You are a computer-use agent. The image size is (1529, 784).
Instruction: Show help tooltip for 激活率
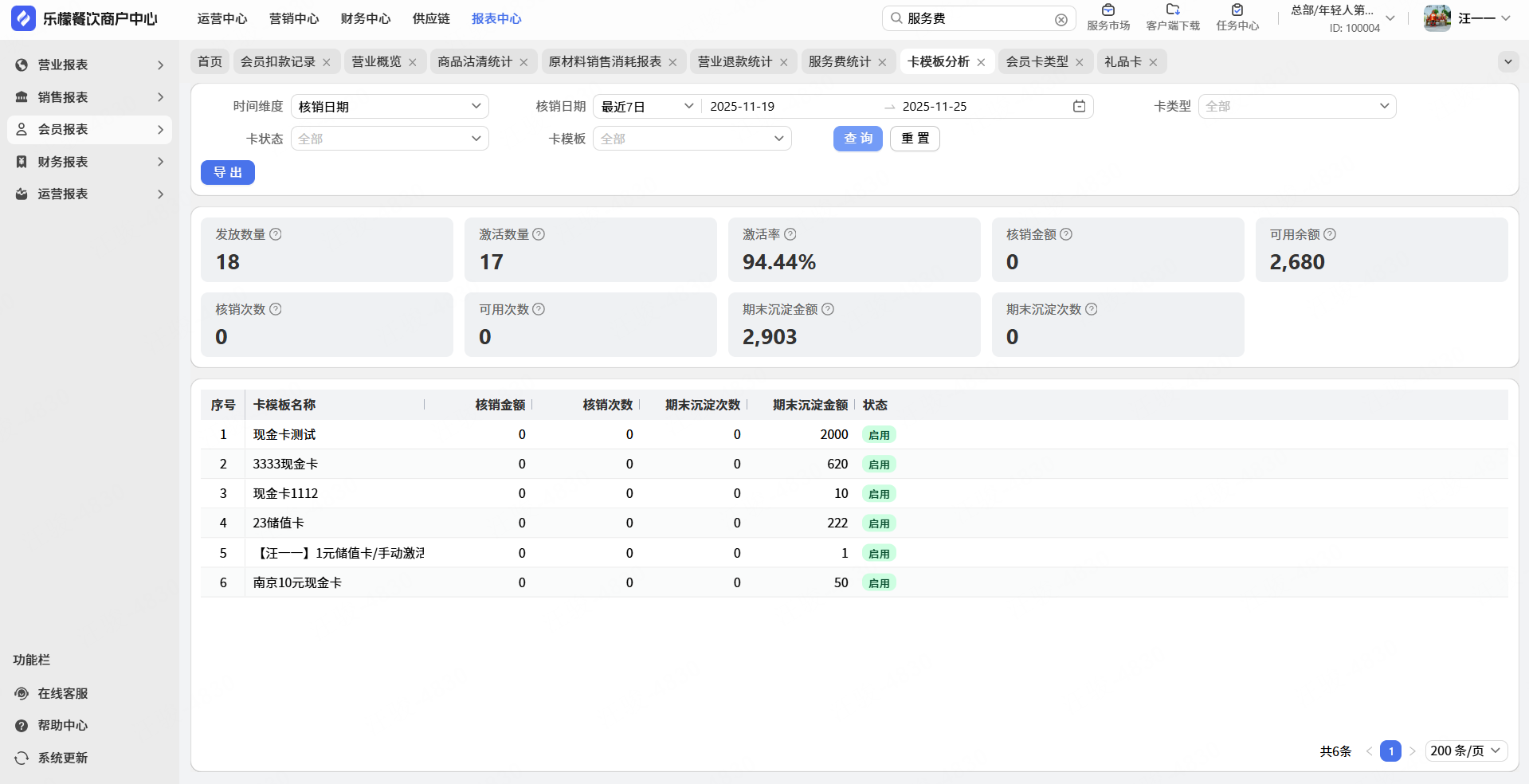(790, 234)
